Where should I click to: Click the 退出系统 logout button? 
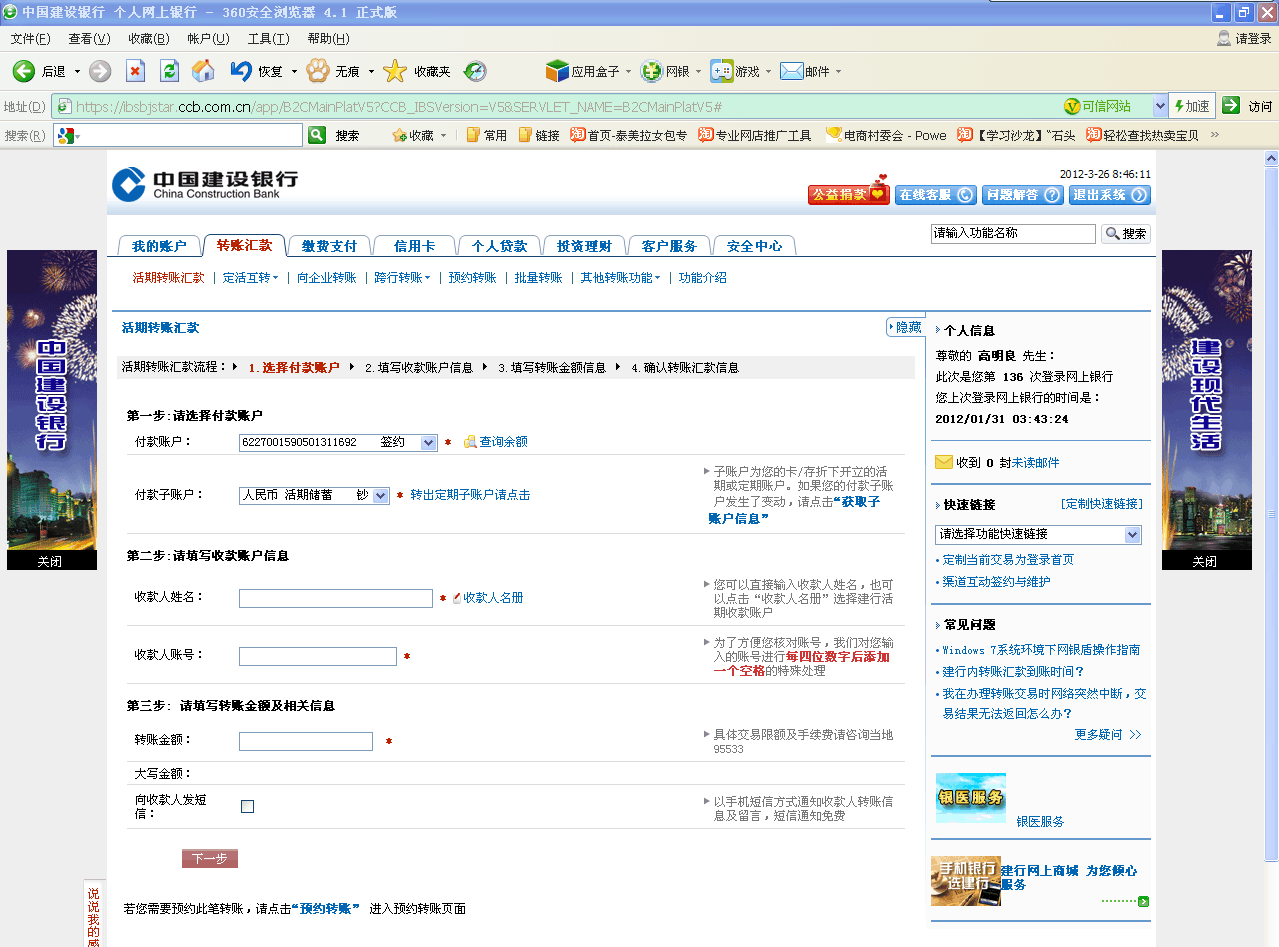coord(1109,195)
